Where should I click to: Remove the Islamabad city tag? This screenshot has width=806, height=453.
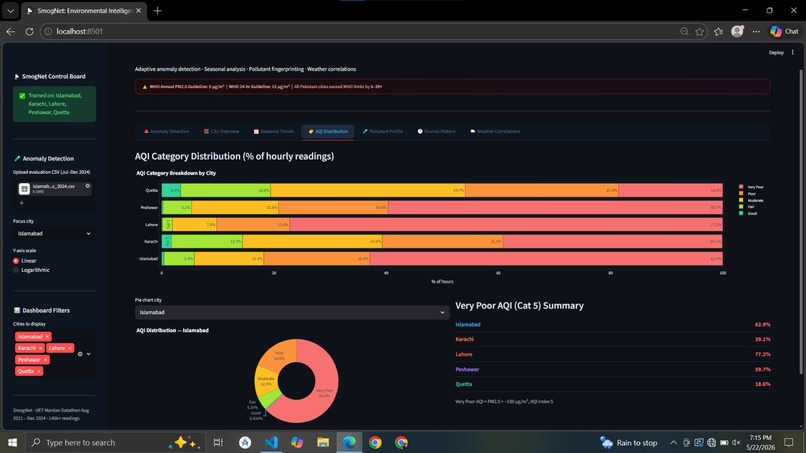tap(47, 337)
